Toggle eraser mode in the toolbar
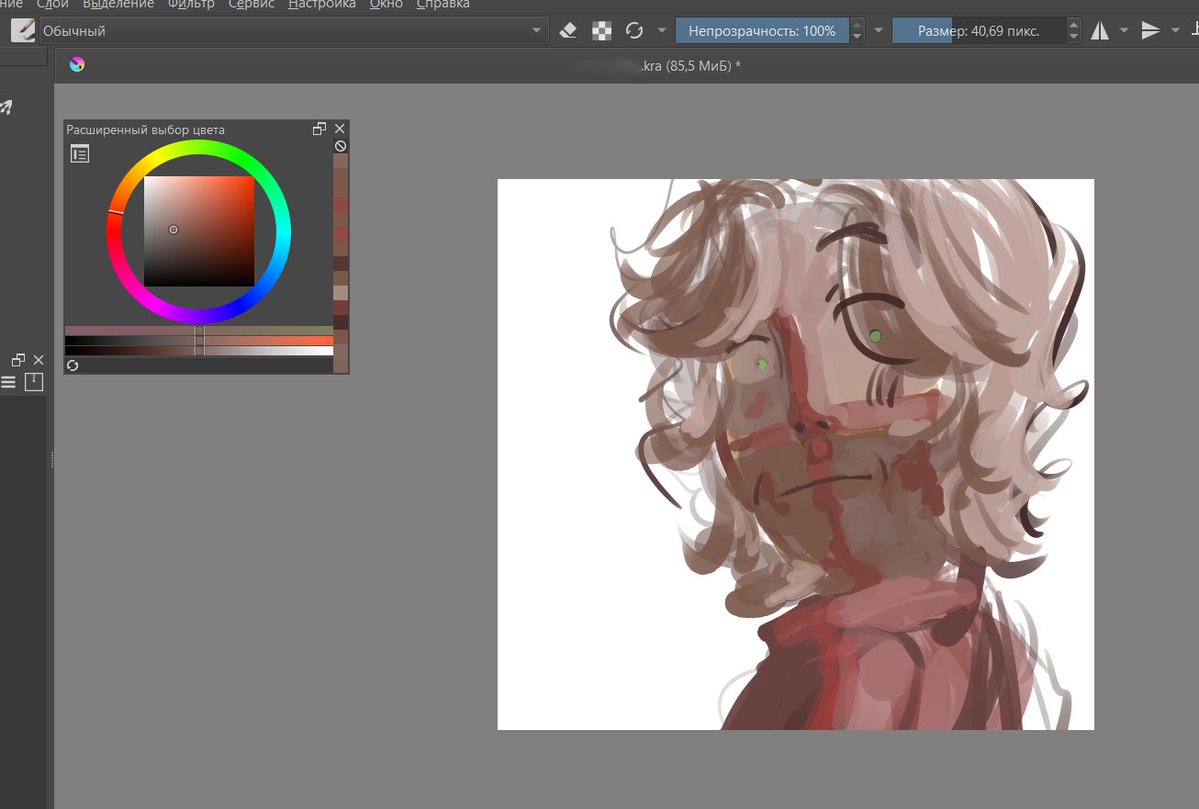Image resolution: width=1199 pixels, height=809 pixels. pyautogui.click(x=568, y=31)
